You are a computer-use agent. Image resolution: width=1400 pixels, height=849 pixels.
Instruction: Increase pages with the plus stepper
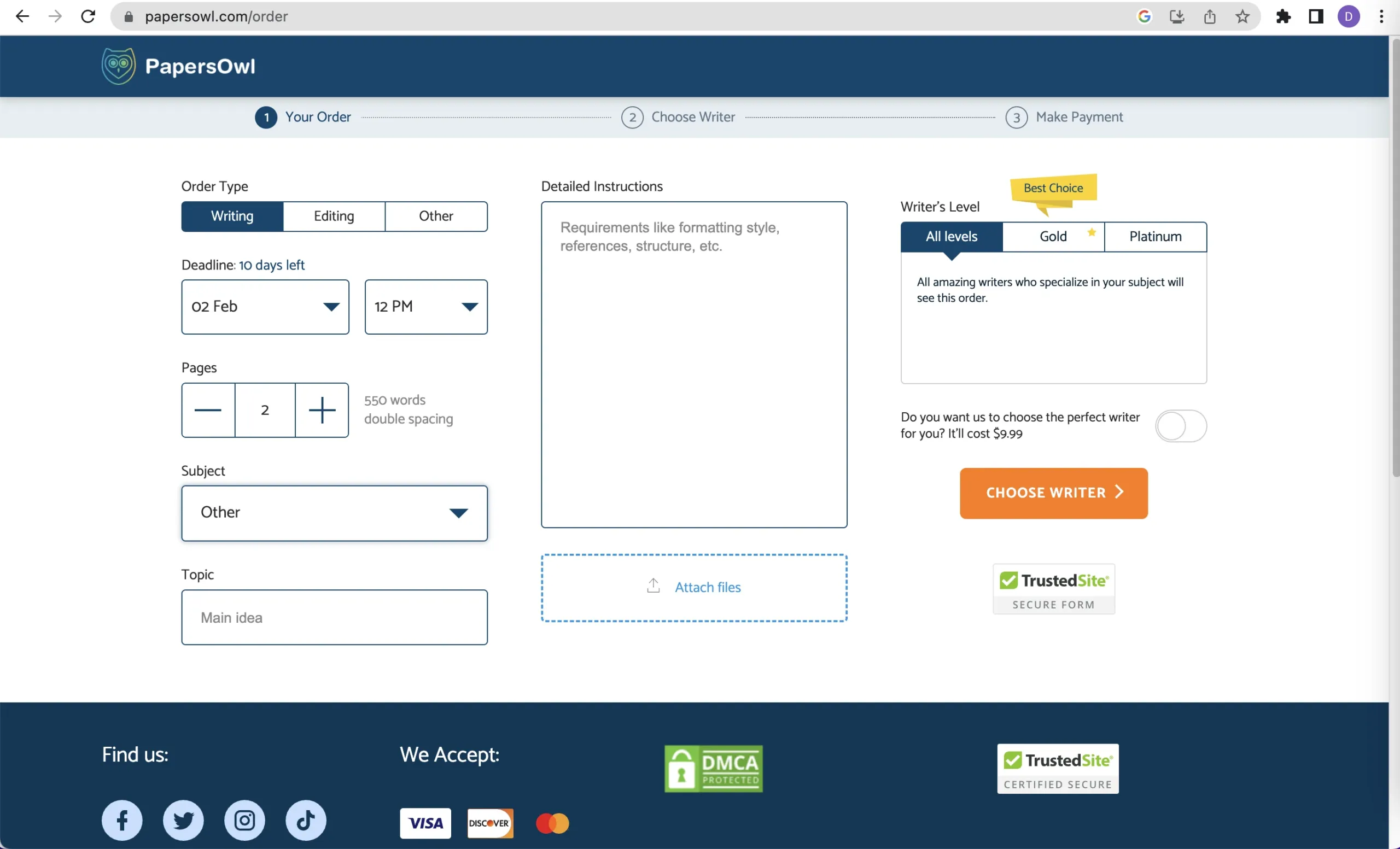(x=322, y=410)
